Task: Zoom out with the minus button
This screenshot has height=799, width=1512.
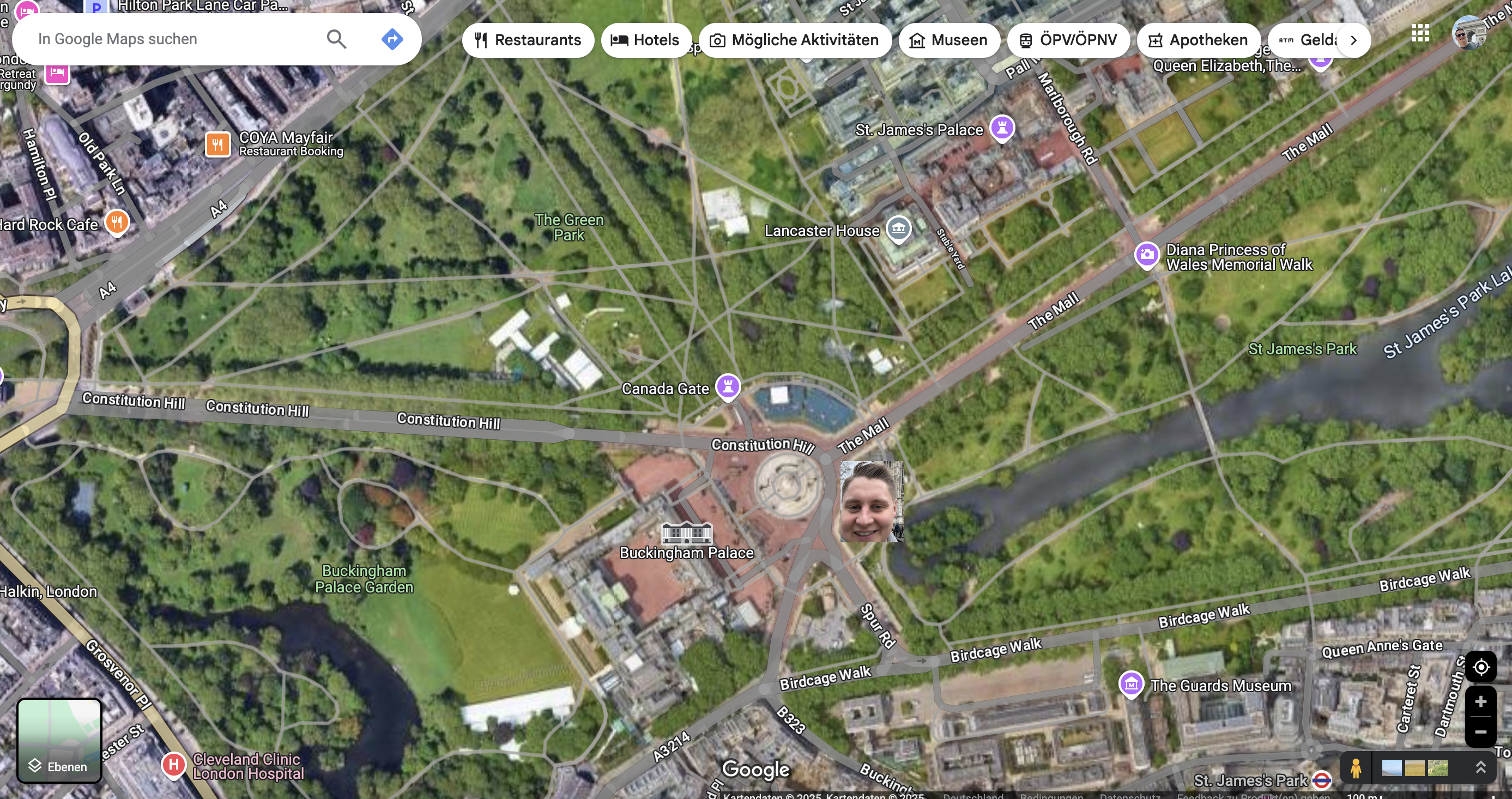Action: click(x=1480, y=732)
